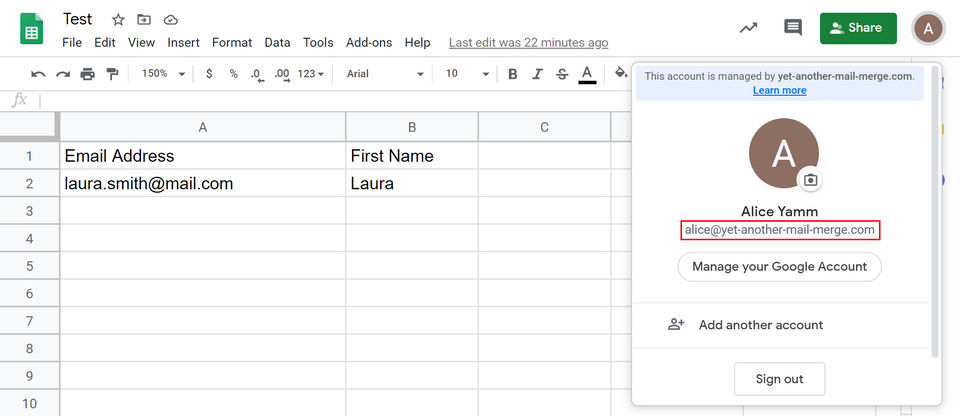Viewport: 960px width, 416px height.
Task: Open the activity trend icon
Action: (748, 28)
